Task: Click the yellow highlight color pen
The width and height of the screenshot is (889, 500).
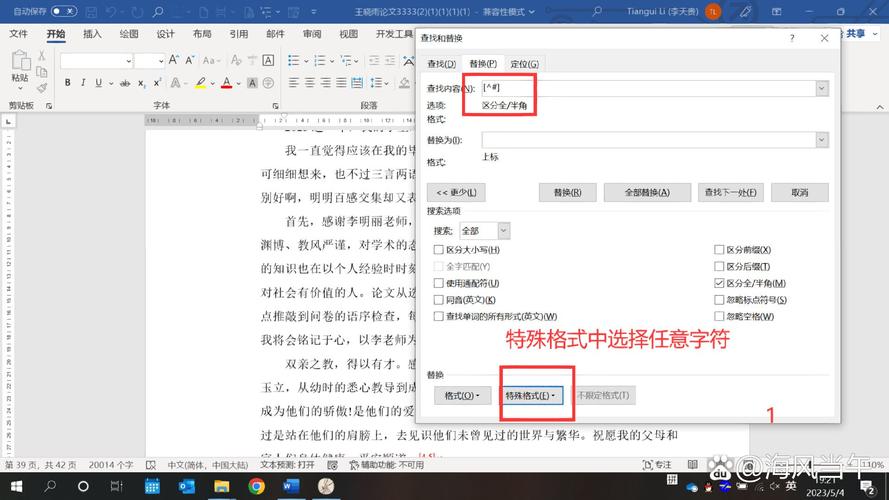Action: coord(201,83)
